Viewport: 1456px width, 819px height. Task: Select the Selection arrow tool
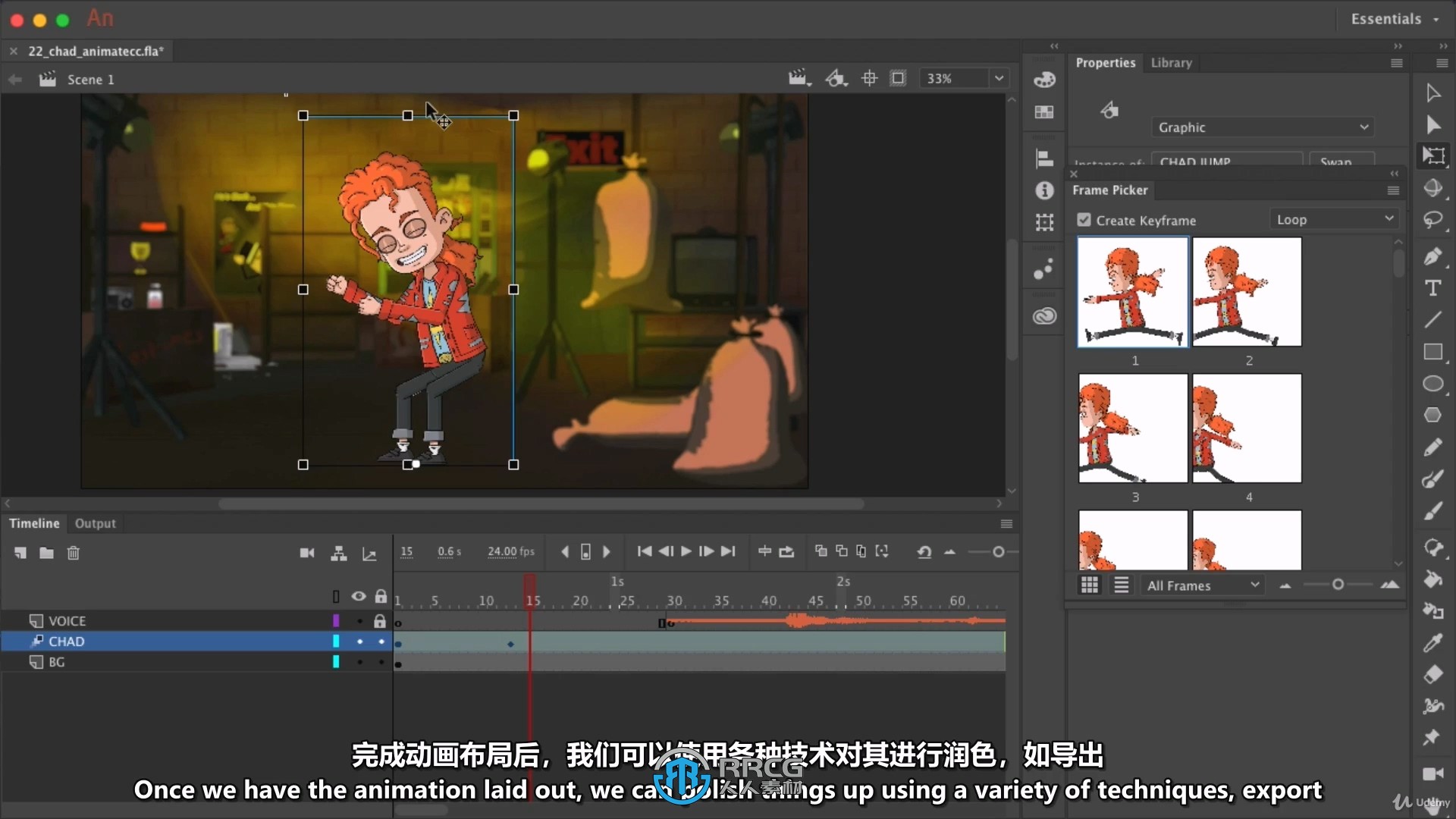click(x=1432, y=93)
